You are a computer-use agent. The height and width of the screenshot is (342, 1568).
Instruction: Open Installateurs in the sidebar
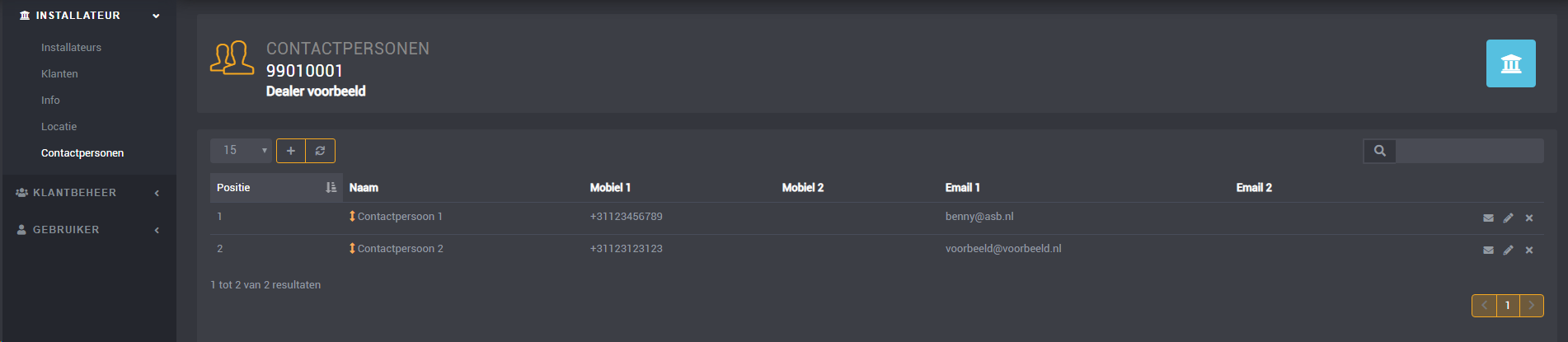click(72, 48)
